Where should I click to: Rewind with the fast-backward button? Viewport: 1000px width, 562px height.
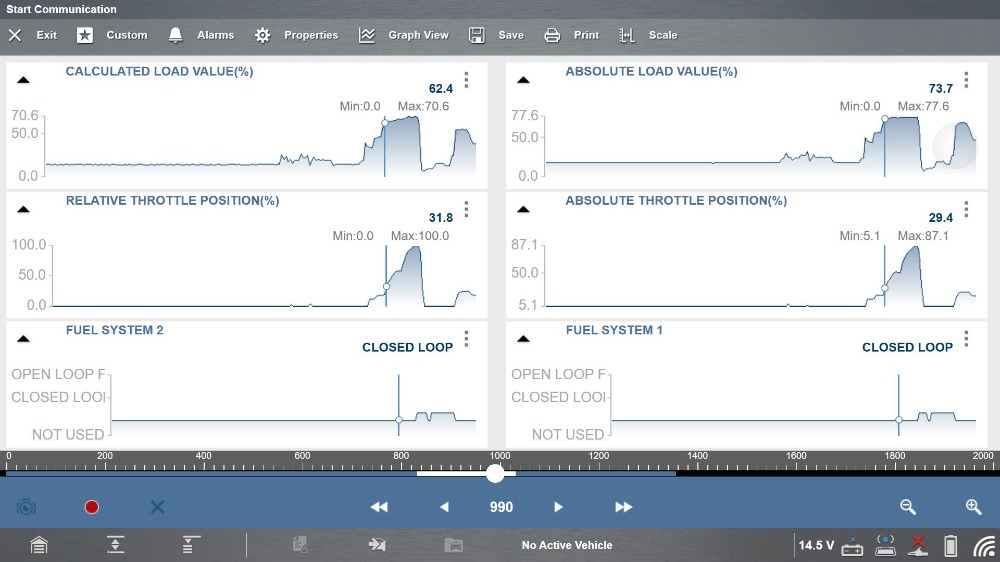(x=379, y=507)
